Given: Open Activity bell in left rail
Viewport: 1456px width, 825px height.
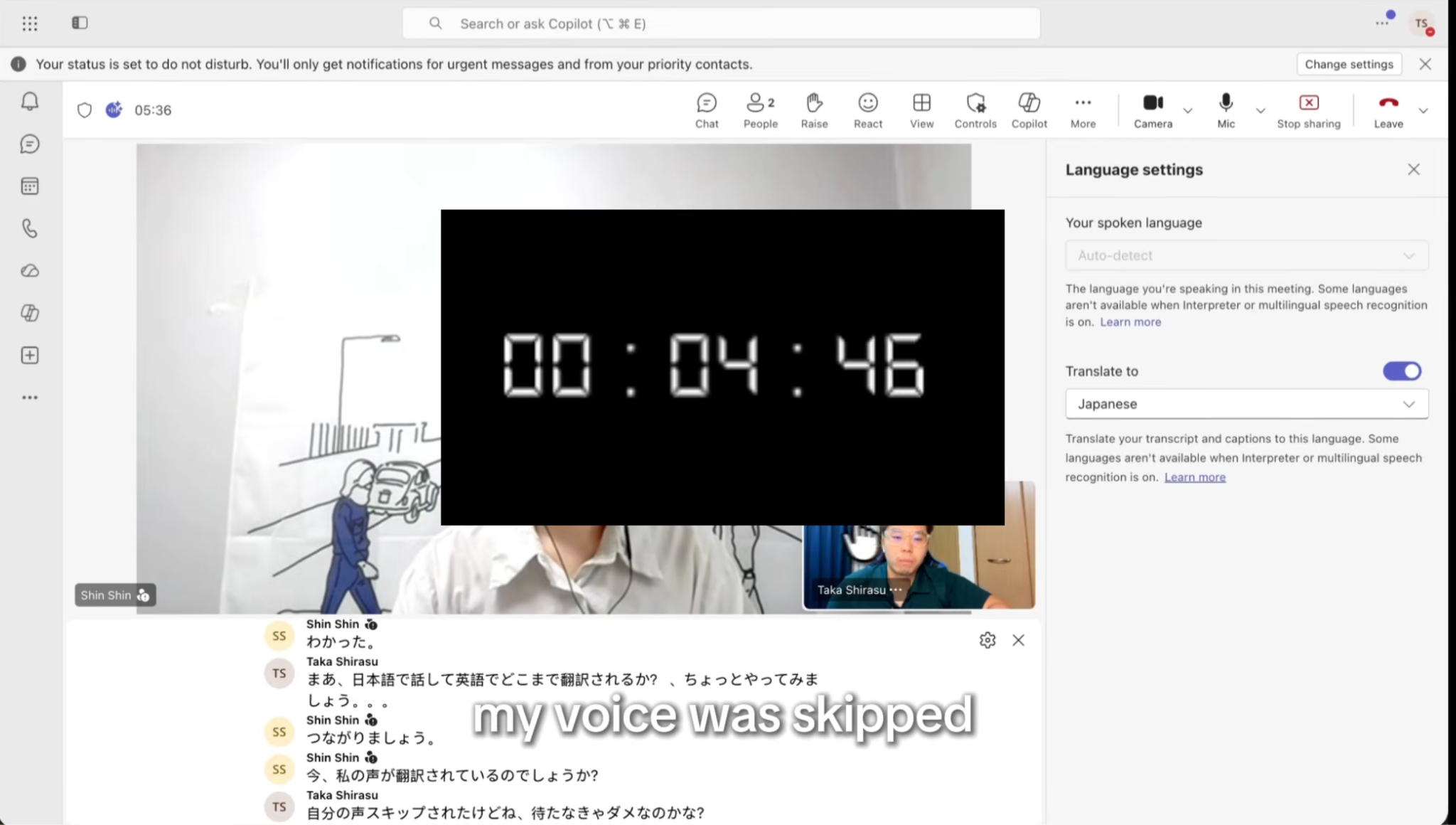Looking at the screenshot, I should (30, 102).
